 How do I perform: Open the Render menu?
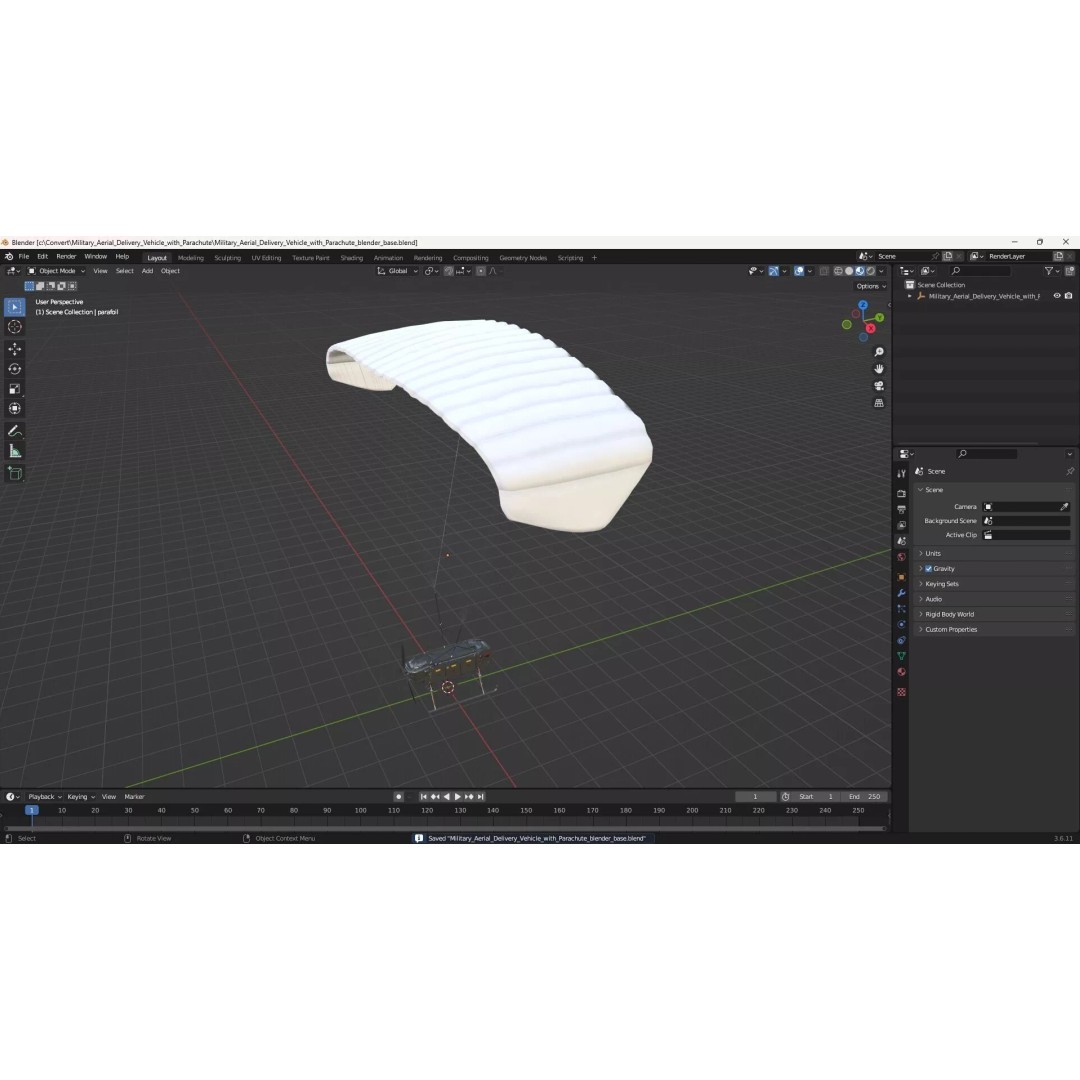pyautogui.click(x=66, y=256)
